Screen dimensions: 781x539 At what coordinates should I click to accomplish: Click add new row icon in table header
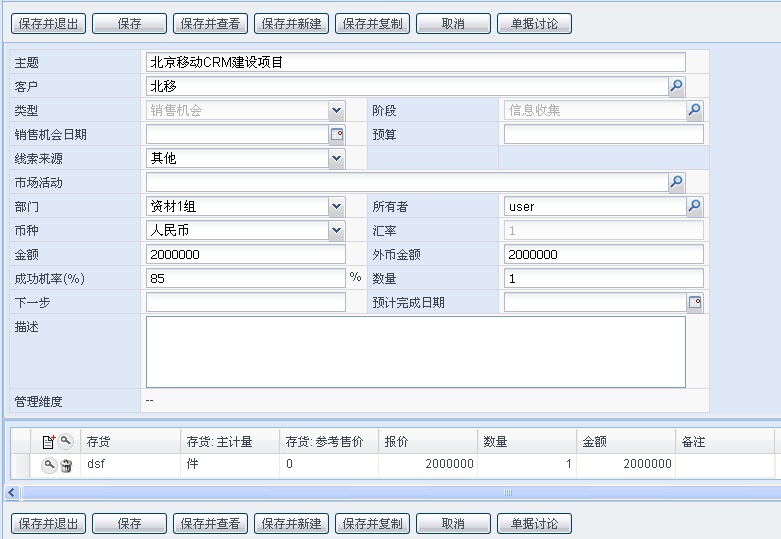click(x=48, y=441)
